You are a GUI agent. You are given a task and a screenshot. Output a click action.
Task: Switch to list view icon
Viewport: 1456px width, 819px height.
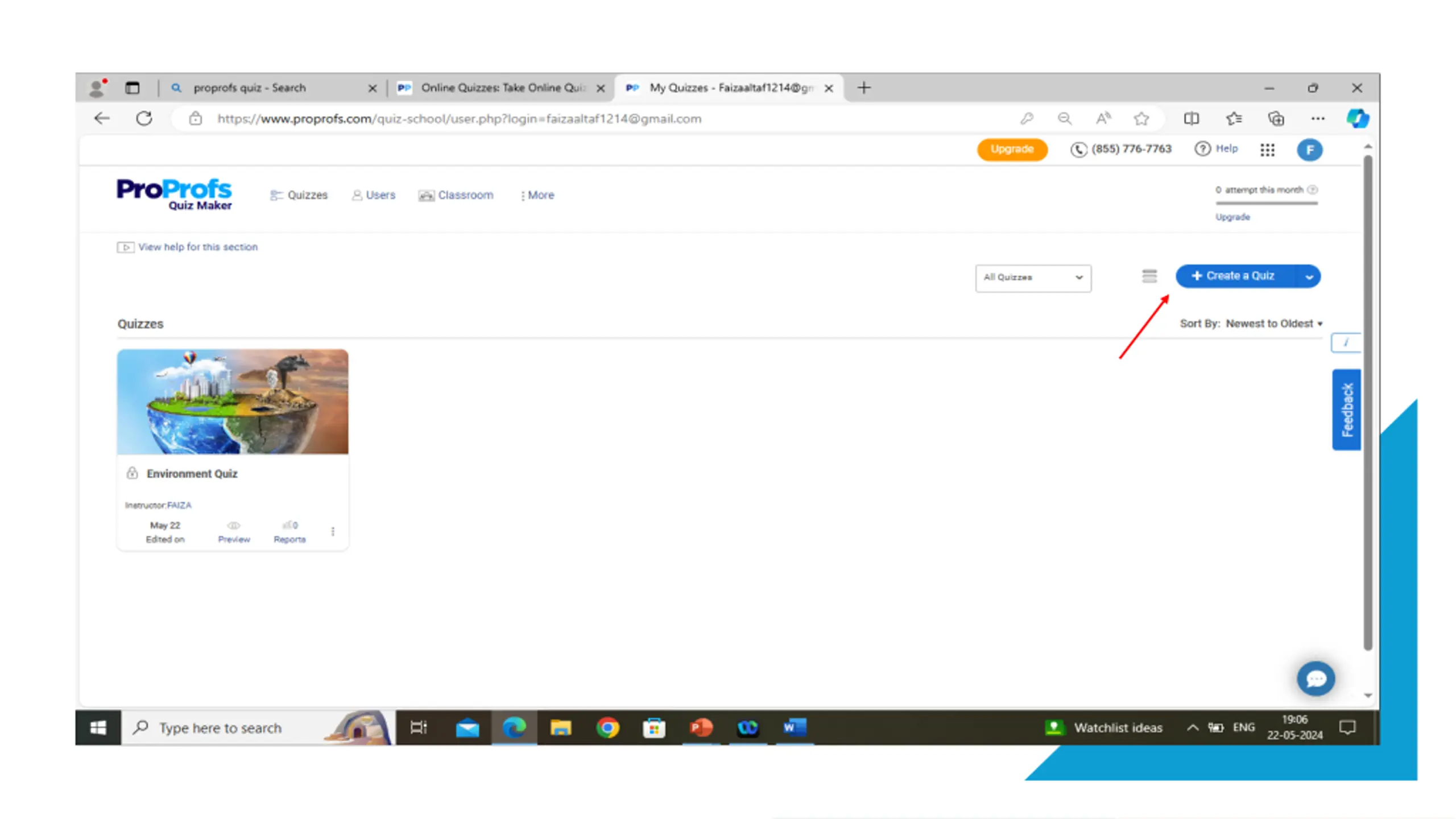(x=1149, y=276)
